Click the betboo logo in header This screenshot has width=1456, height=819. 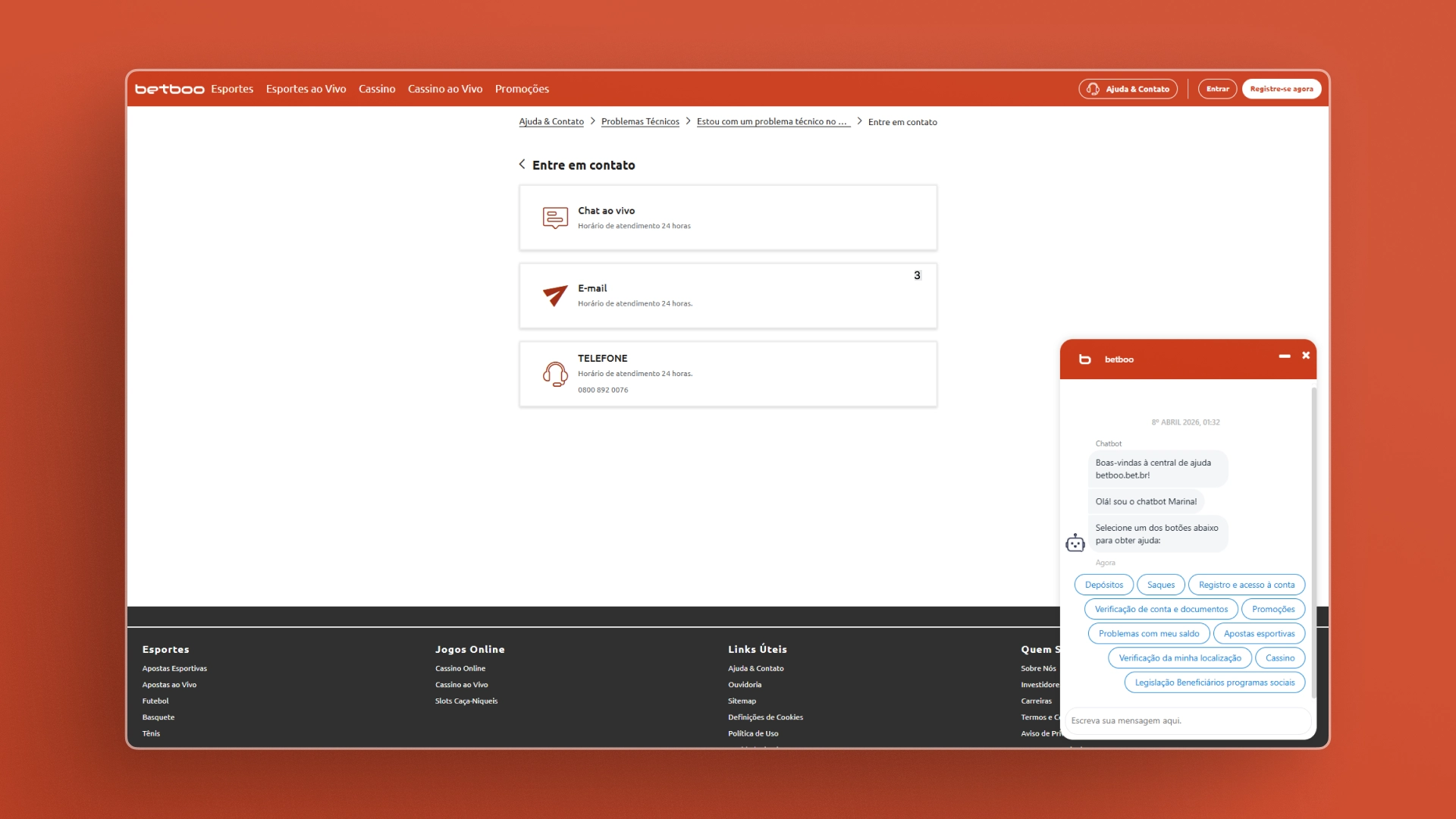(x=170, y=89)
